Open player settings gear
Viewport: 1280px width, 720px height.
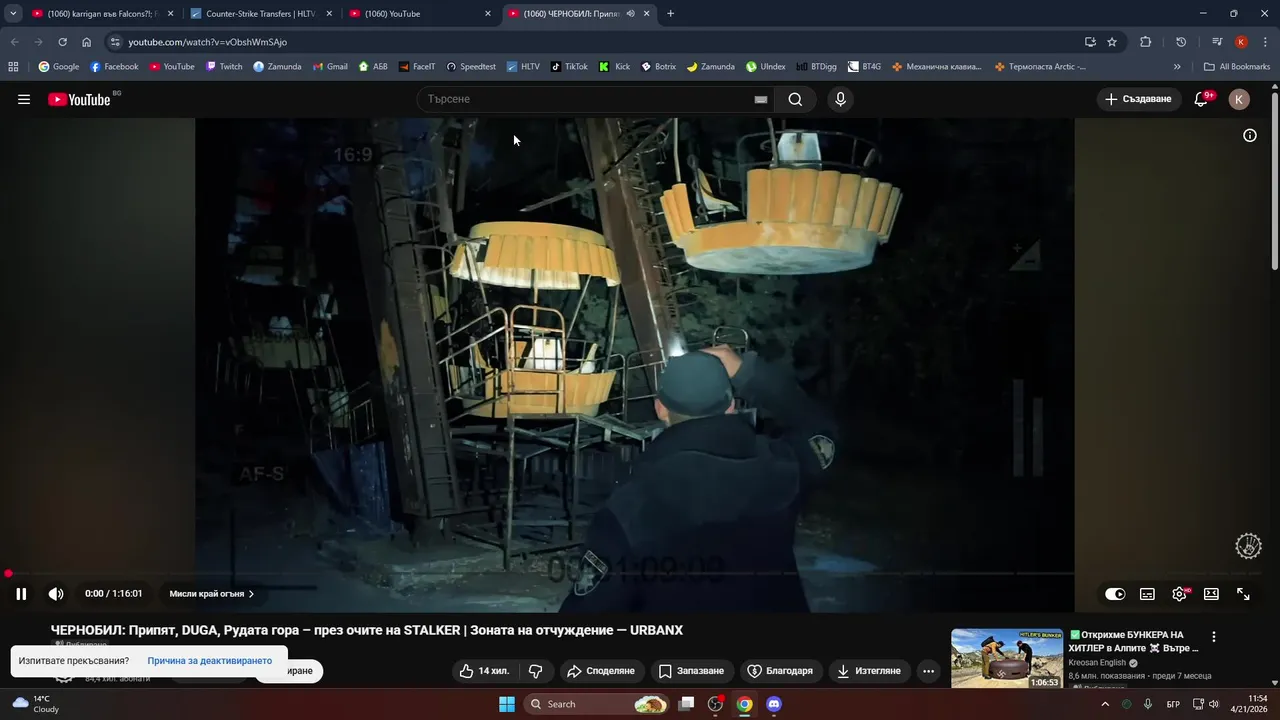coord(1180,594)
